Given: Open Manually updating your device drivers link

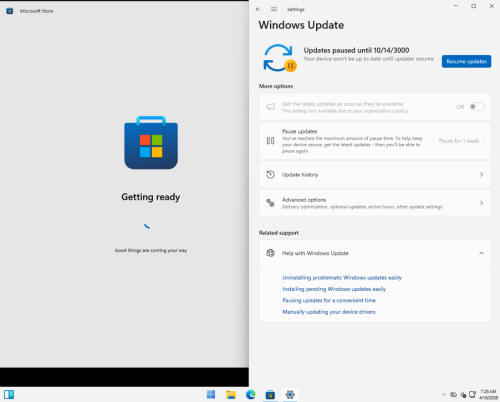Looking at the screenshot, I should pyautogui.click(x=329, y=312).
